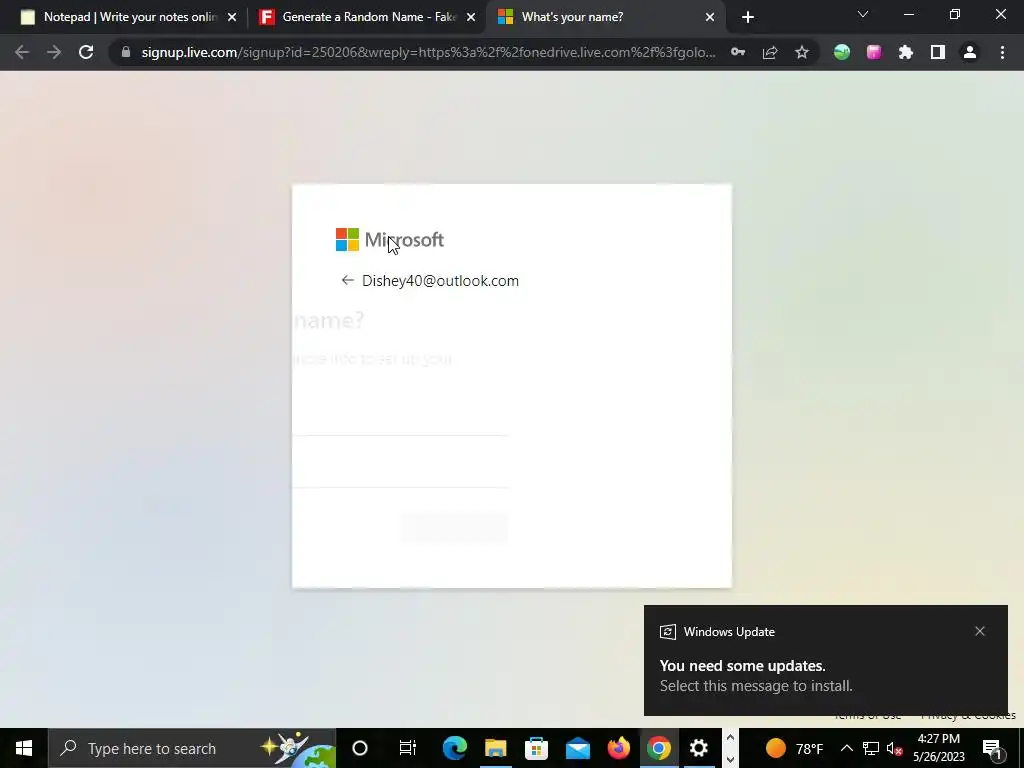Switch to Chrome in the taskbar
This screenshot has height=768, width=1024.
[x=658, y=748]
